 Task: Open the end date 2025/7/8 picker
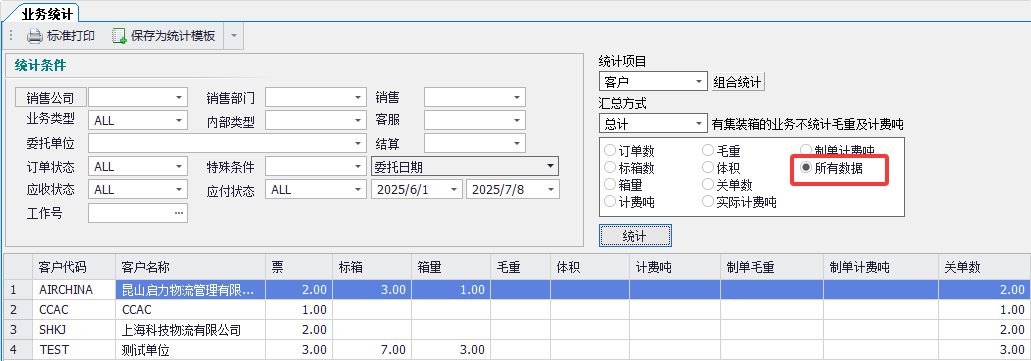point(550,189)
